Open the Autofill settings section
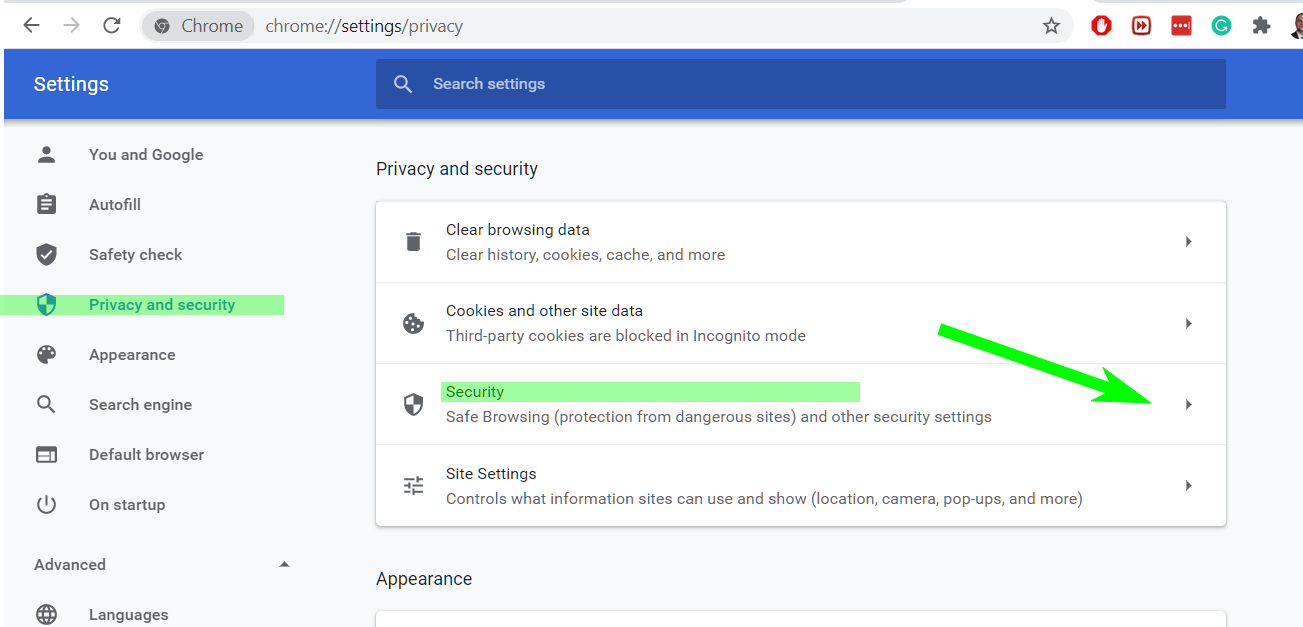This screenshot has width=1303, height=627. point(115,204)
